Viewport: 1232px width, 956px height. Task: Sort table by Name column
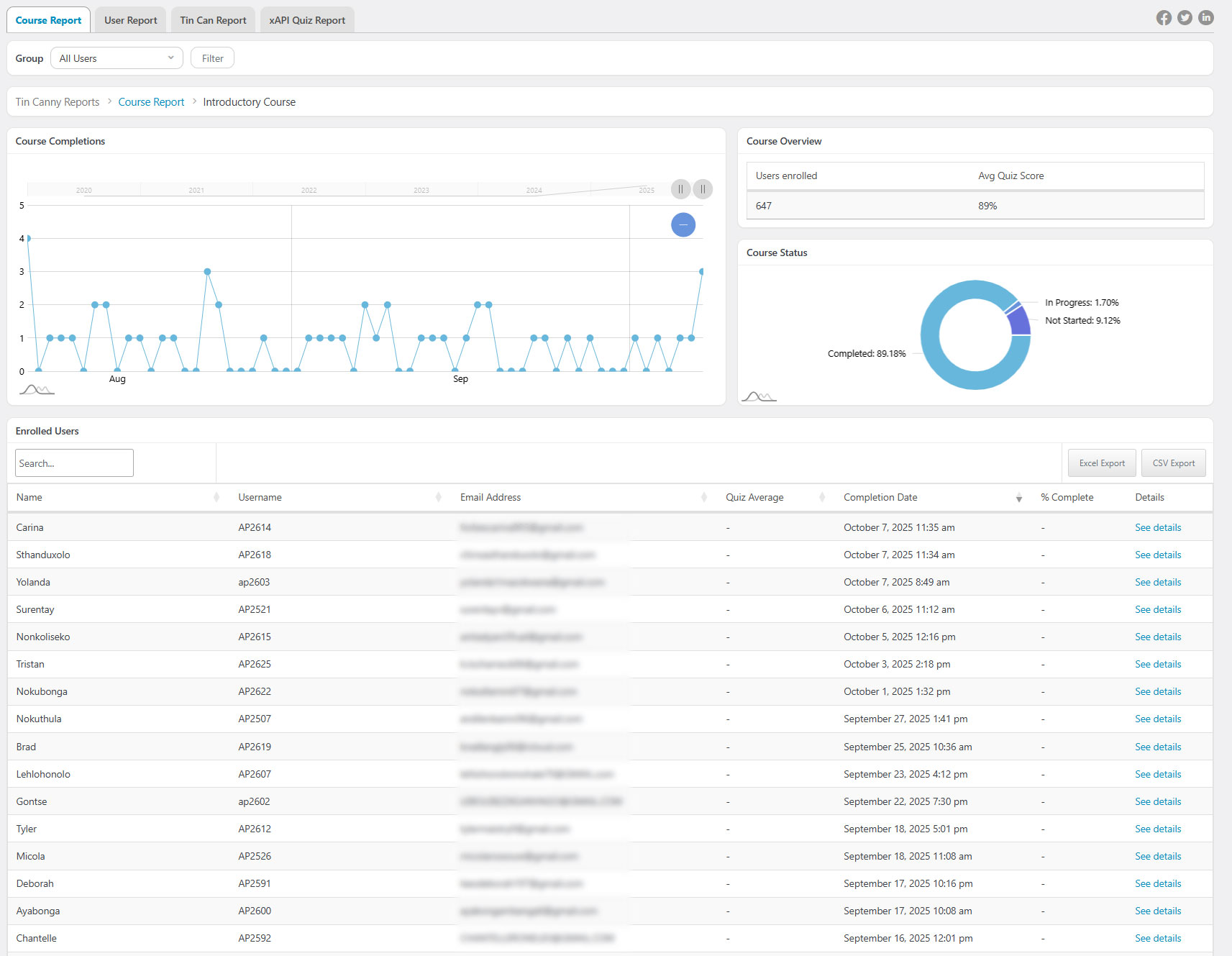[216, 498]
